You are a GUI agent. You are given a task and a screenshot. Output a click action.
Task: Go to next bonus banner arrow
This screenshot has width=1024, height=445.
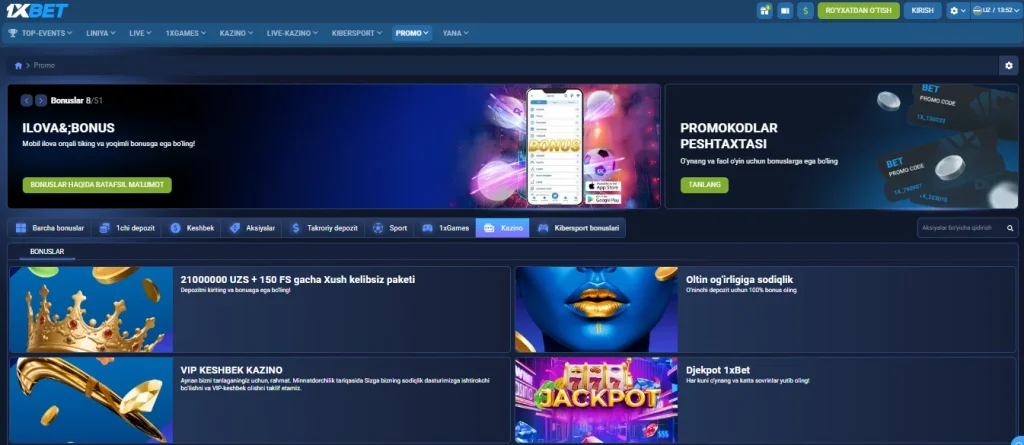click(41, 101)
